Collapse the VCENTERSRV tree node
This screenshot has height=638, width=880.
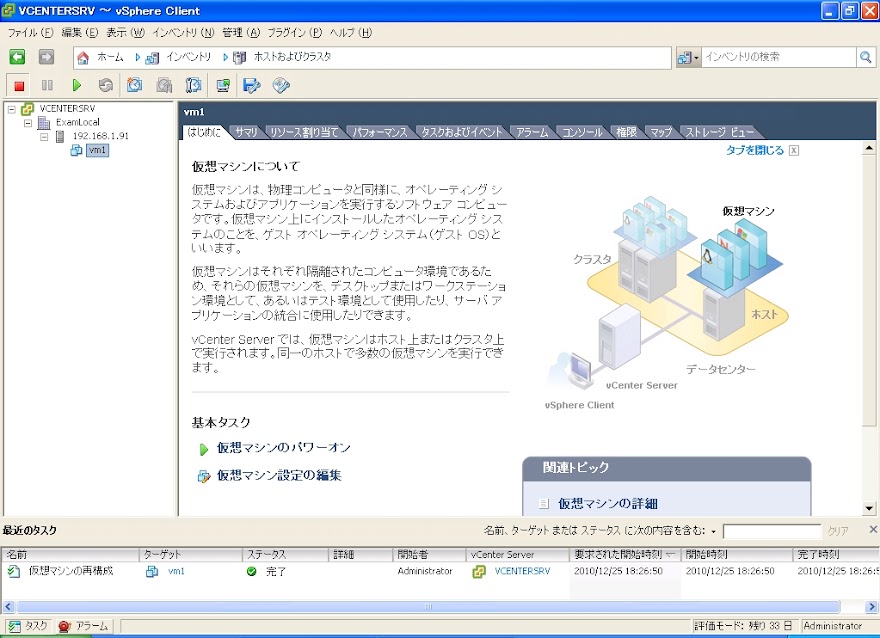coord(12,109)
